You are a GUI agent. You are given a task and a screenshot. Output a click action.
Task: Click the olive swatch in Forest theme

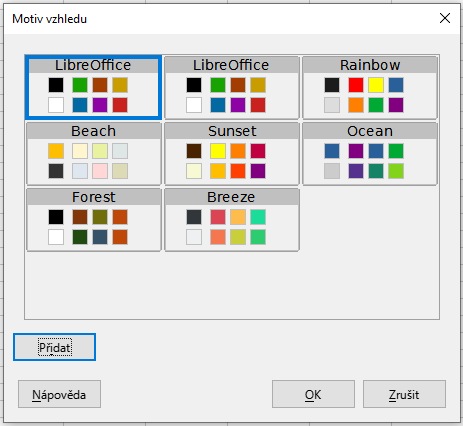100,217
